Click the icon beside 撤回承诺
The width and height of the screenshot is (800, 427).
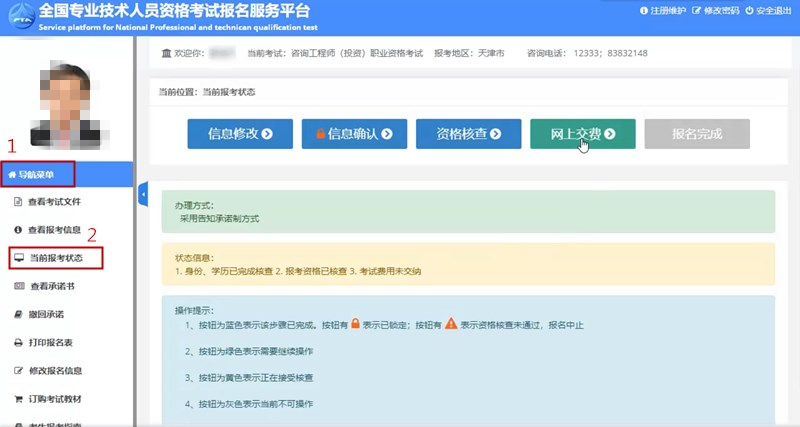coord(18,314)
